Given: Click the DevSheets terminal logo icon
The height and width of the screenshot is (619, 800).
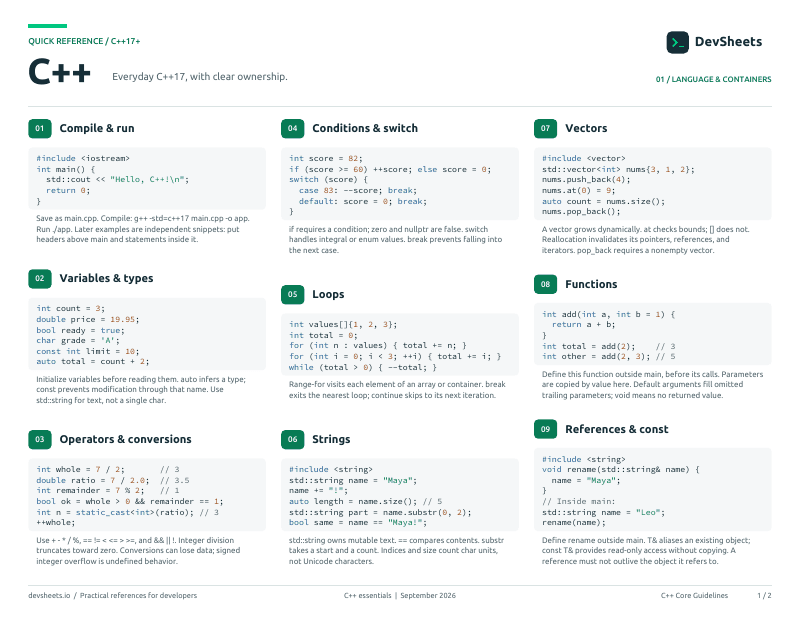Looking at the screenshot, I should pyautogui.click(x=677, y=42).
